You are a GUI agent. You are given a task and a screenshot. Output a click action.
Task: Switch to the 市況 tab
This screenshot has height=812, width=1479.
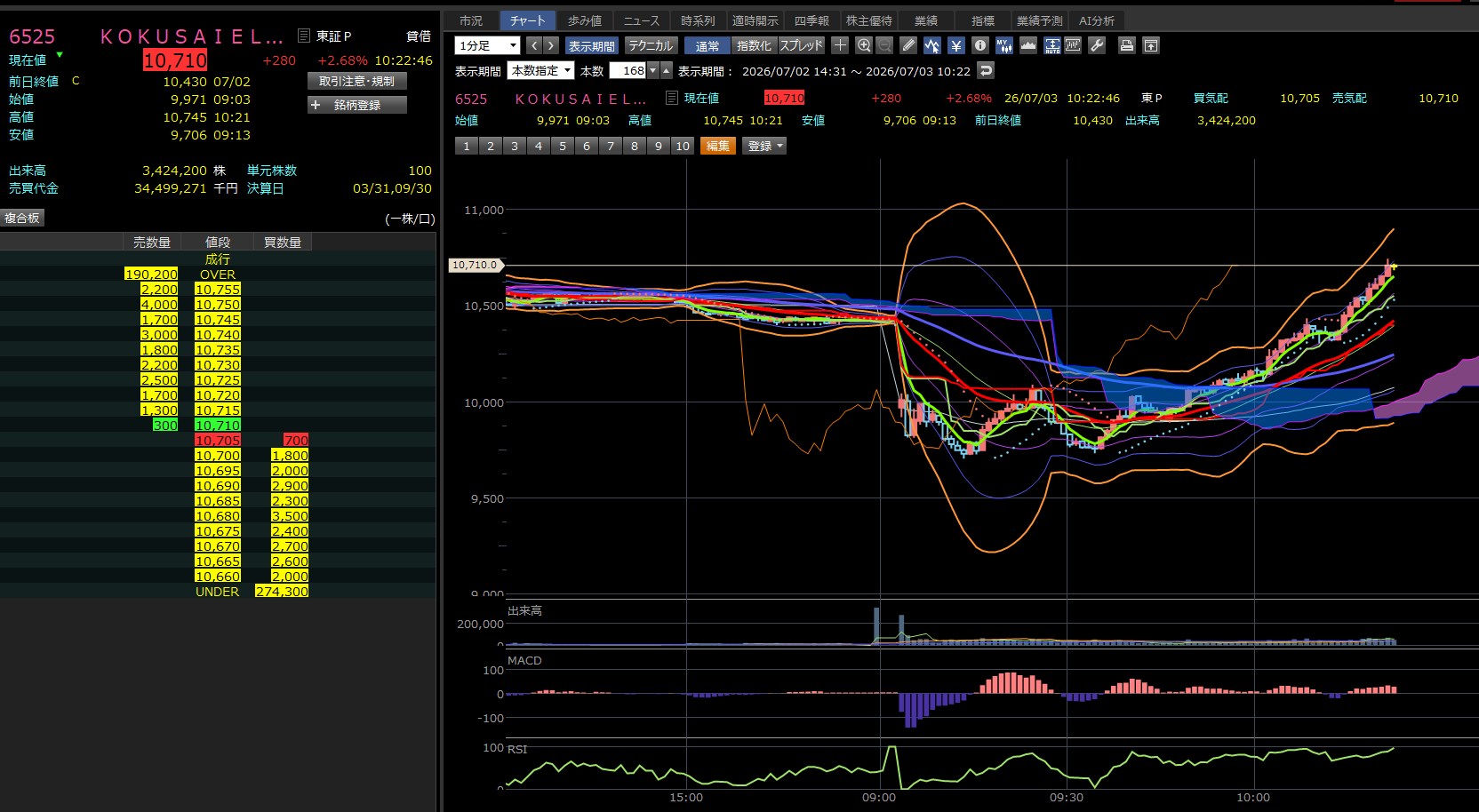point(471,20)
